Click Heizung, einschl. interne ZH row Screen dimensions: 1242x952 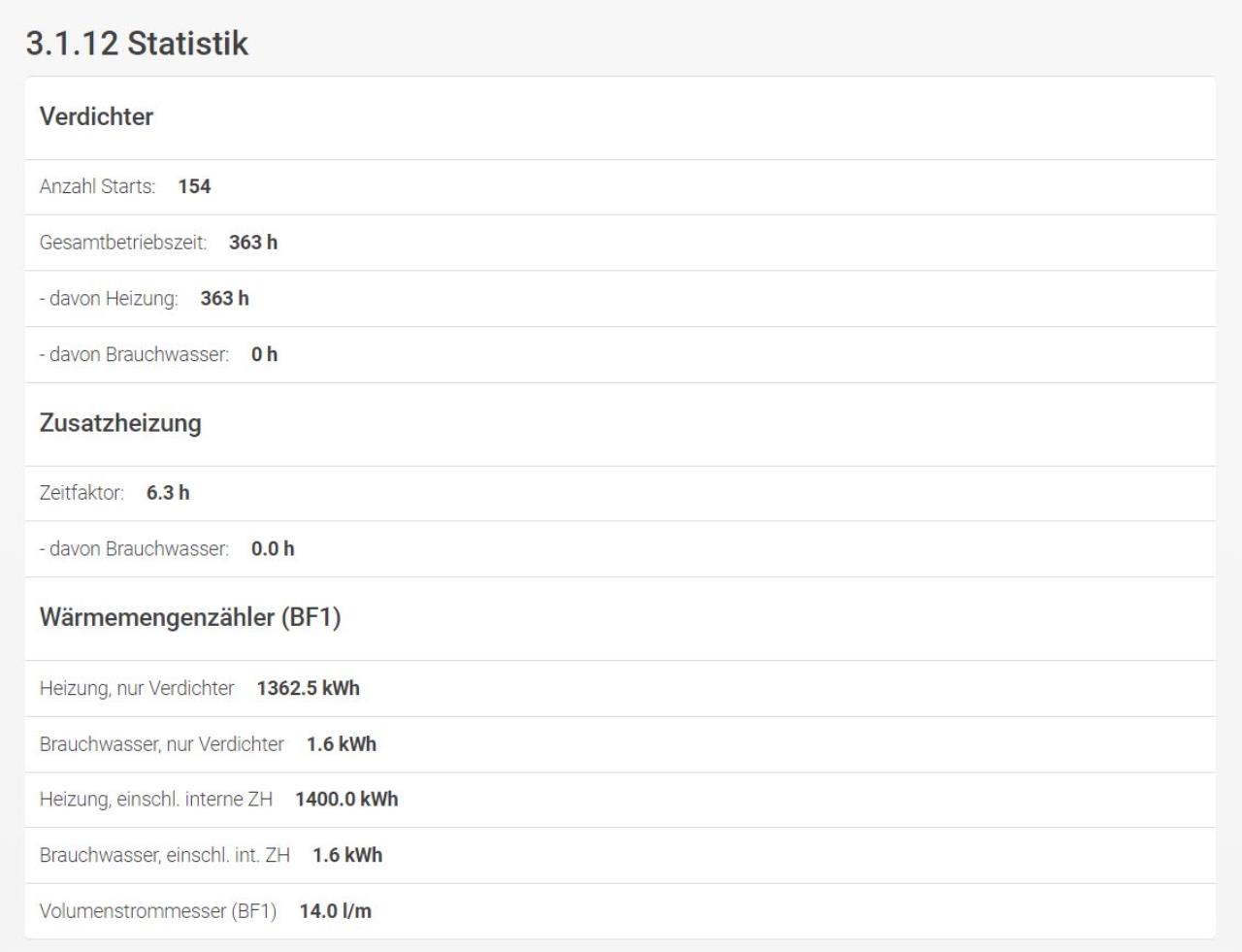[x=620, y=800]
